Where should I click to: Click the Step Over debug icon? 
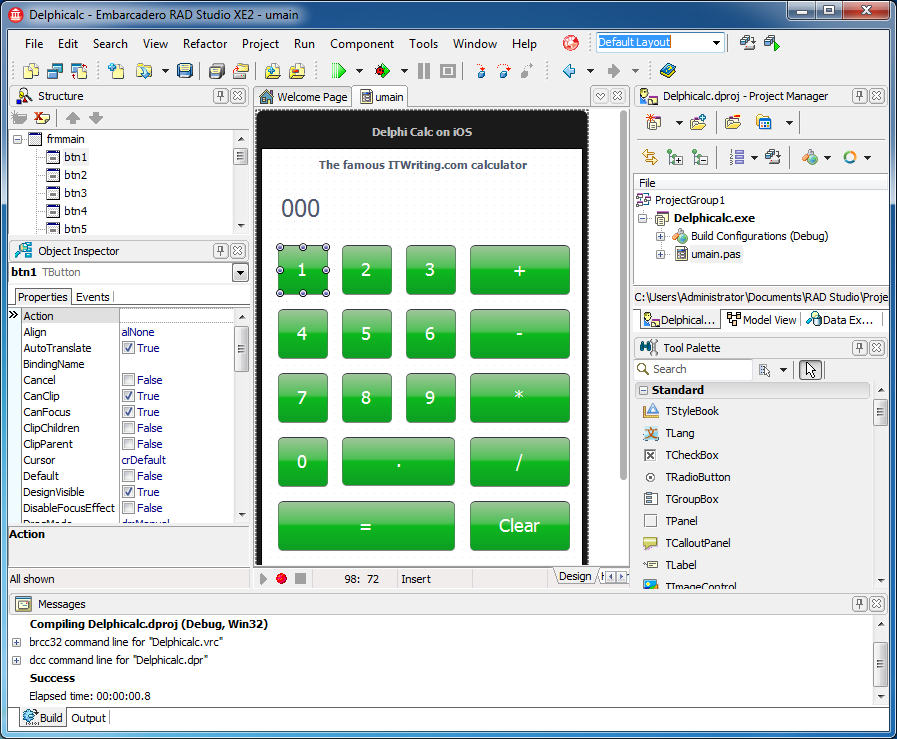504,71
